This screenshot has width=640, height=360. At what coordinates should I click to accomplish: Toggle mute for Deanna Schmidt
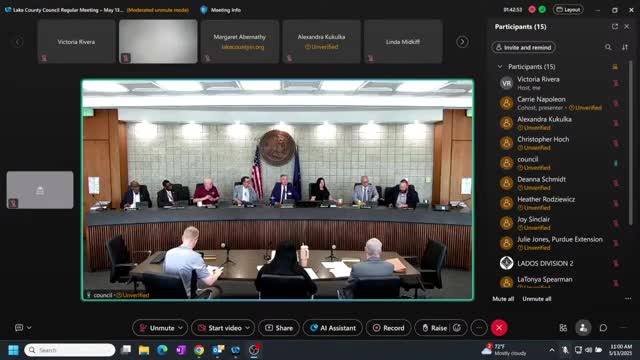pyautogui.click(x=616, y=183)
